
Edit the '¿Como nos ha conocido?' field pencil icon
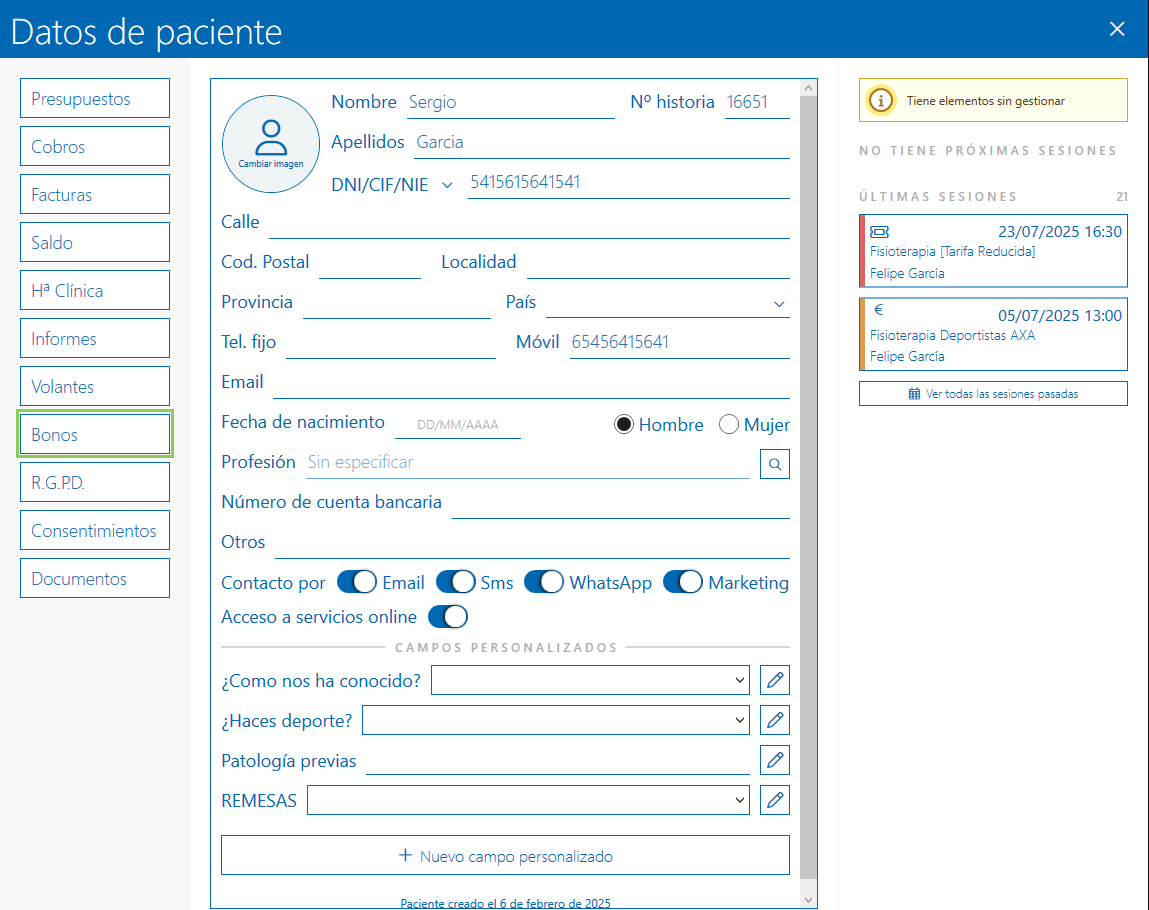coord(774,681)
